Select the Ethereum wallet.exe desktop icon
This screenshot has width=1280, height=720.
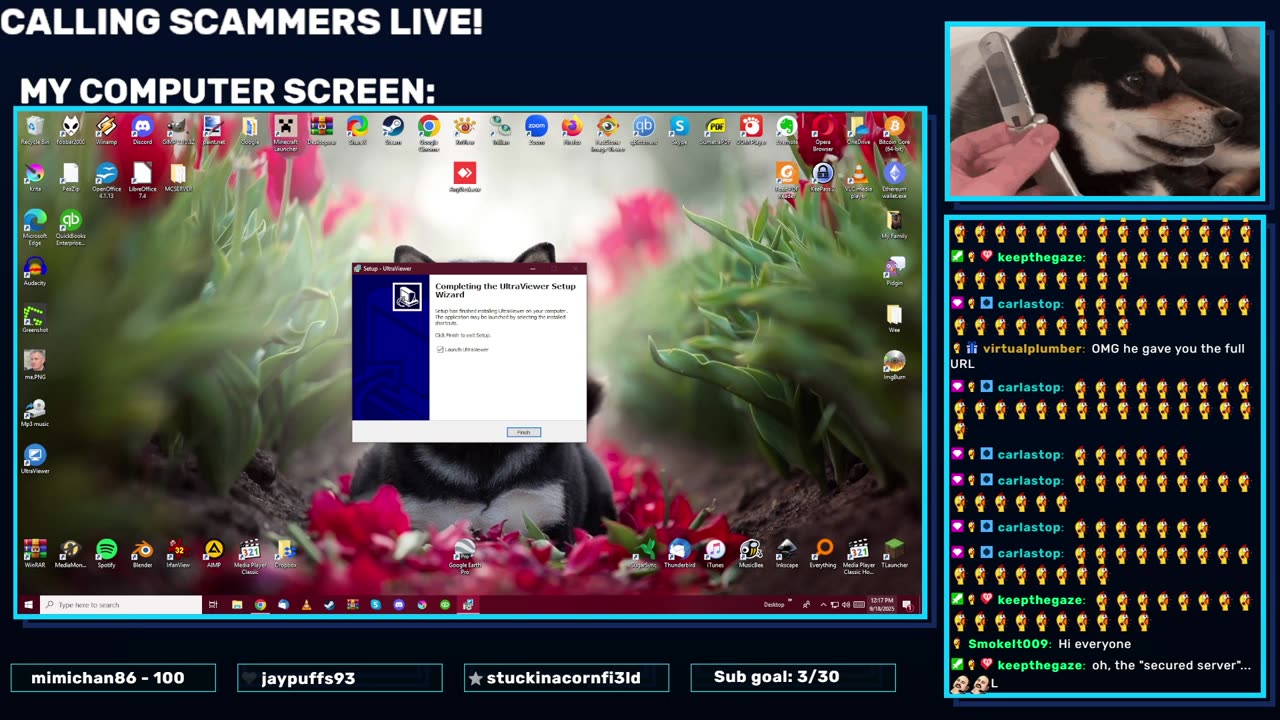[x=894, y=181]
